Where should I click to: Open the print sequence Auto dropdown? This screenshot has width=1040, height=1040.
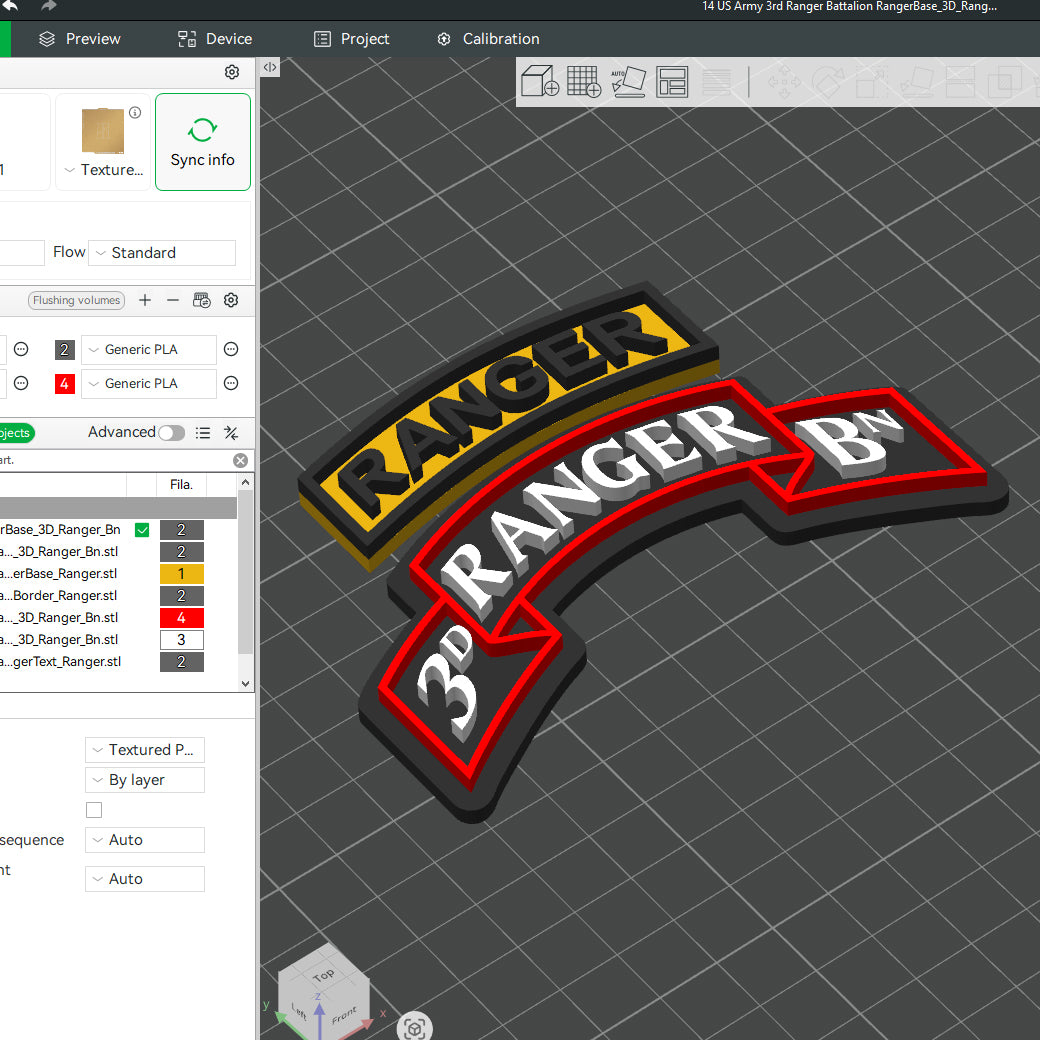click(144, 840)
